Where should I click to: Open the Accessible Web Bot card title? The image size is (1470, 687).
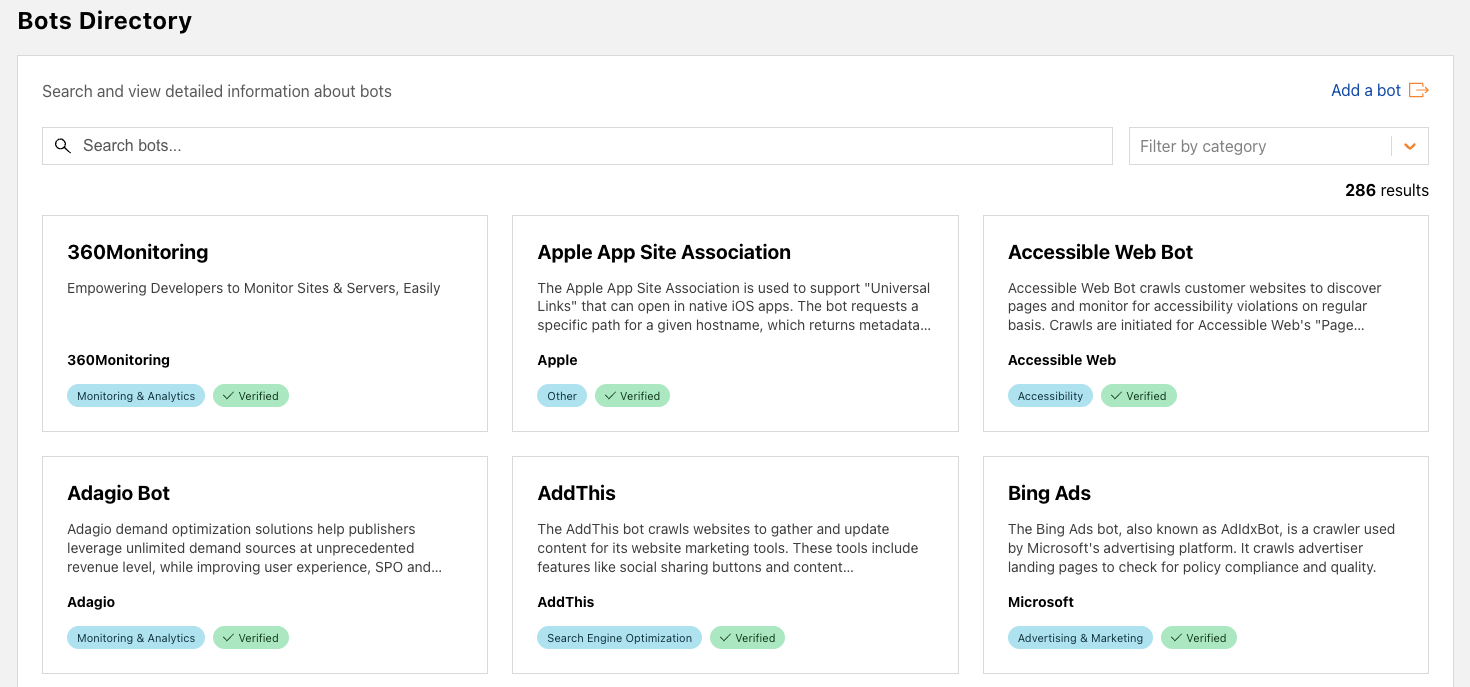(x=1100, y=252)
